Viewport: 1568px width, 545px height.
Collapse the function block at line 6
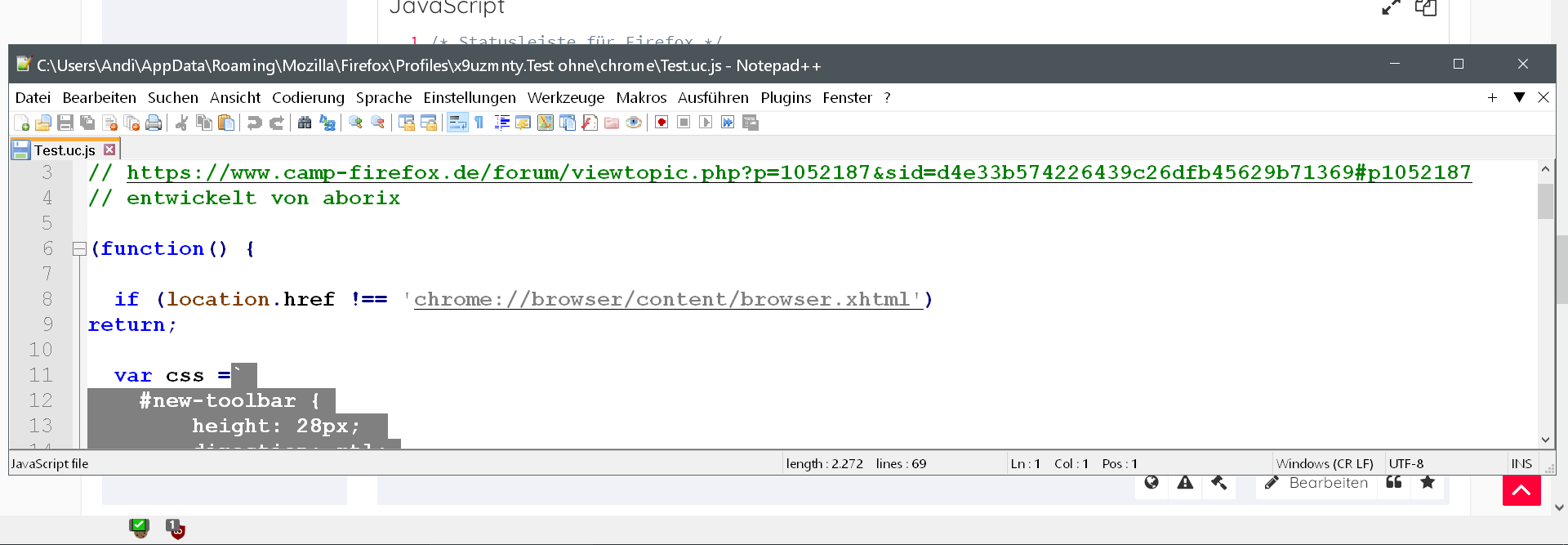79,248
